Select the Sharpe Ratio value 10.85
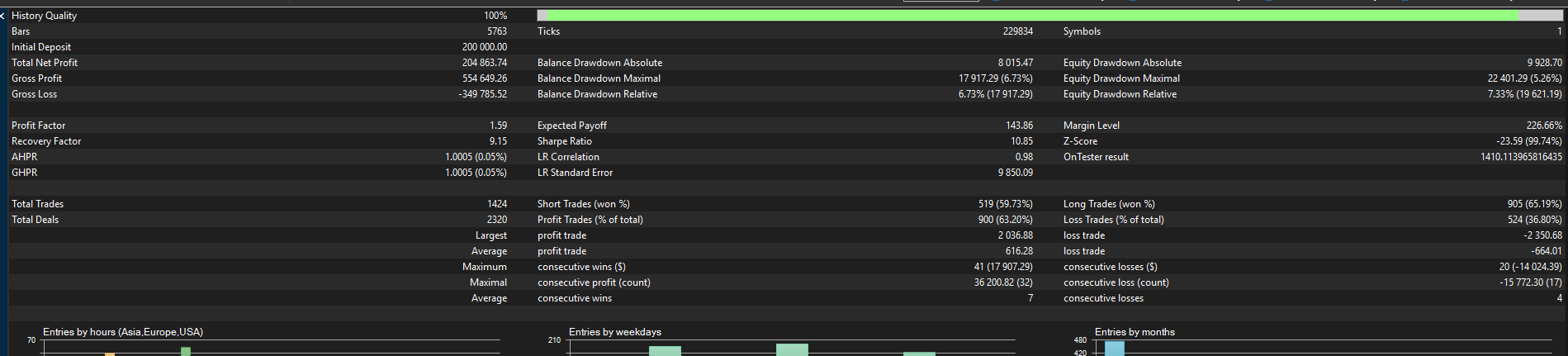The width and height of the screenshot is (1568, 356). point(1021,141)
